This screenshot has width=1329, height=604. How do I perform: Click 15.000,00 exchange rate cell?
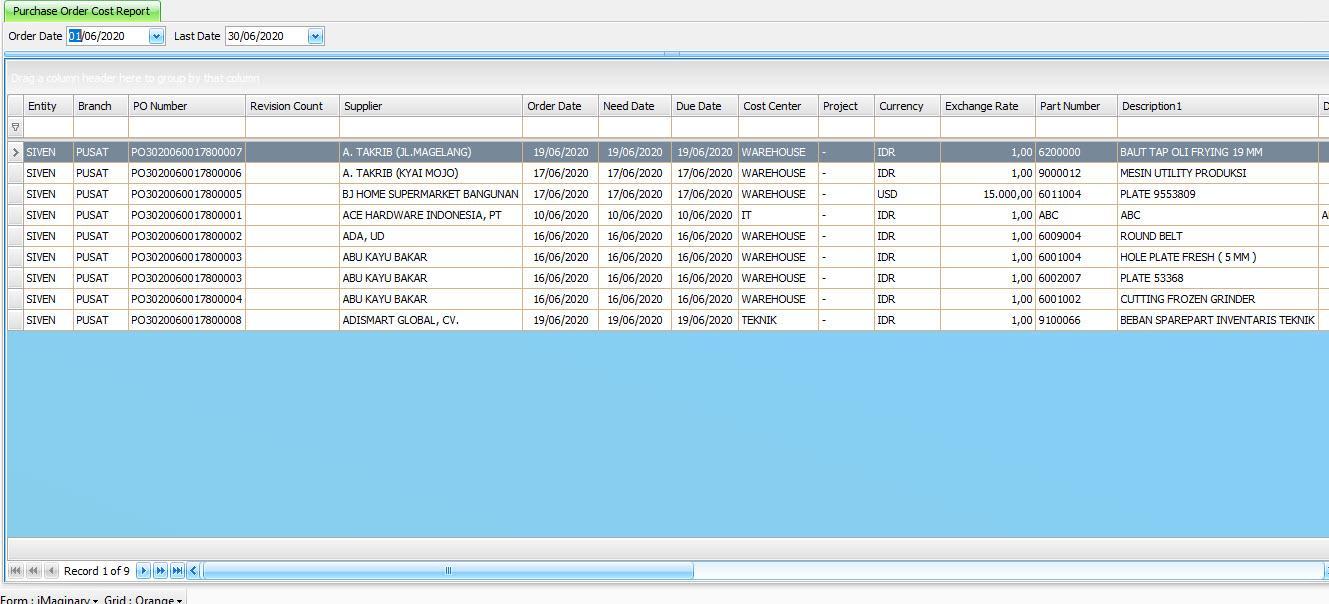tap(988, 194)
